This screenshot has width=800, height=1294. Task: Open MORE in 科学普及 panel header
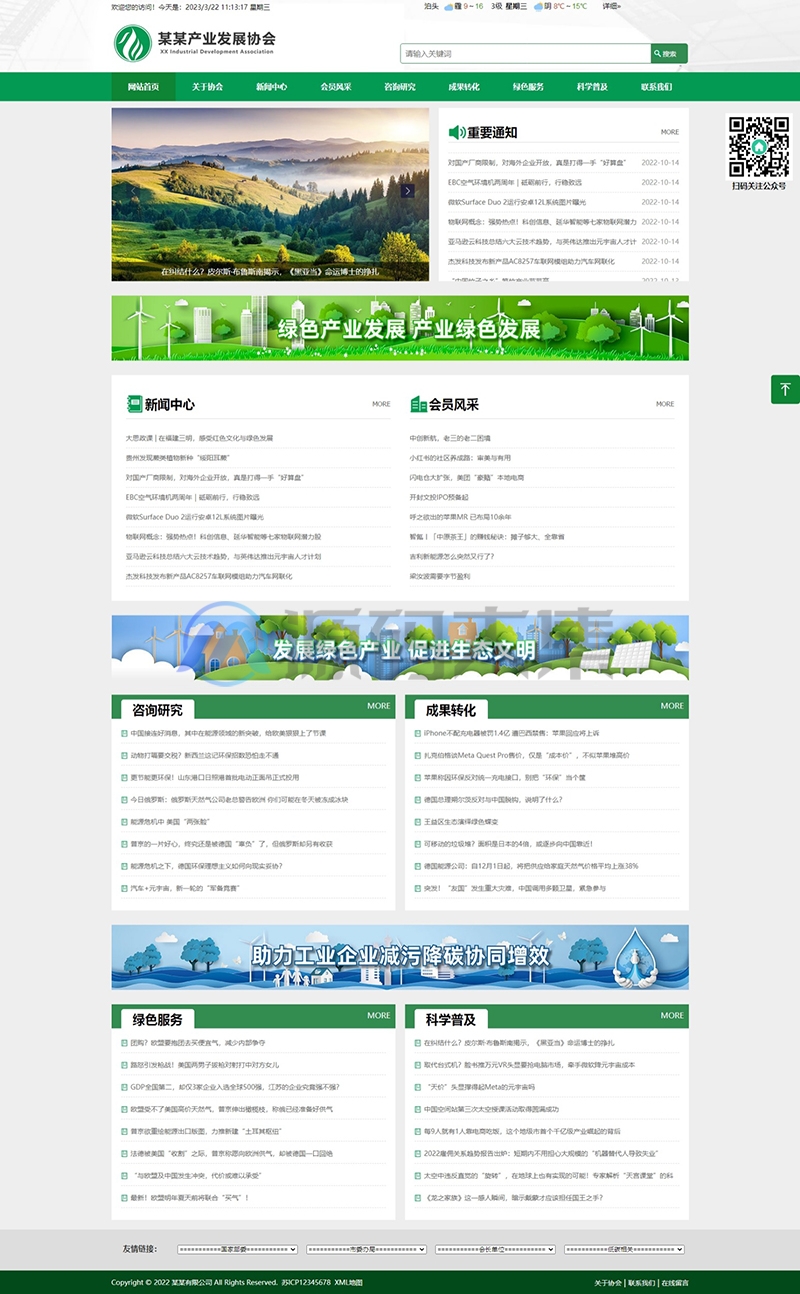pyautogui.click(x=672, y=1015)
